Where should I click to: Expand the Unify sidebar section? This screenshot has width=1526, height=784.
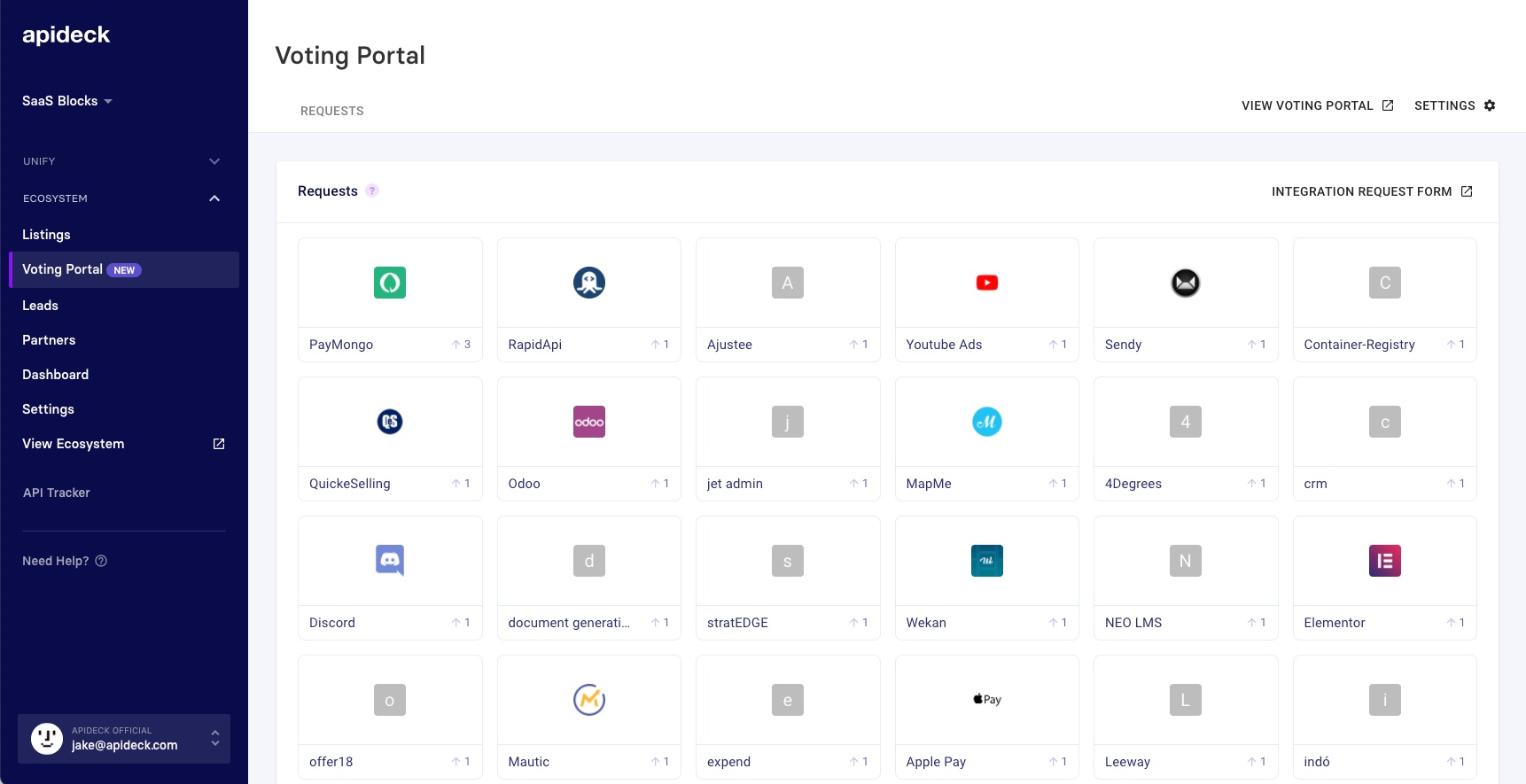coord(123,161)
